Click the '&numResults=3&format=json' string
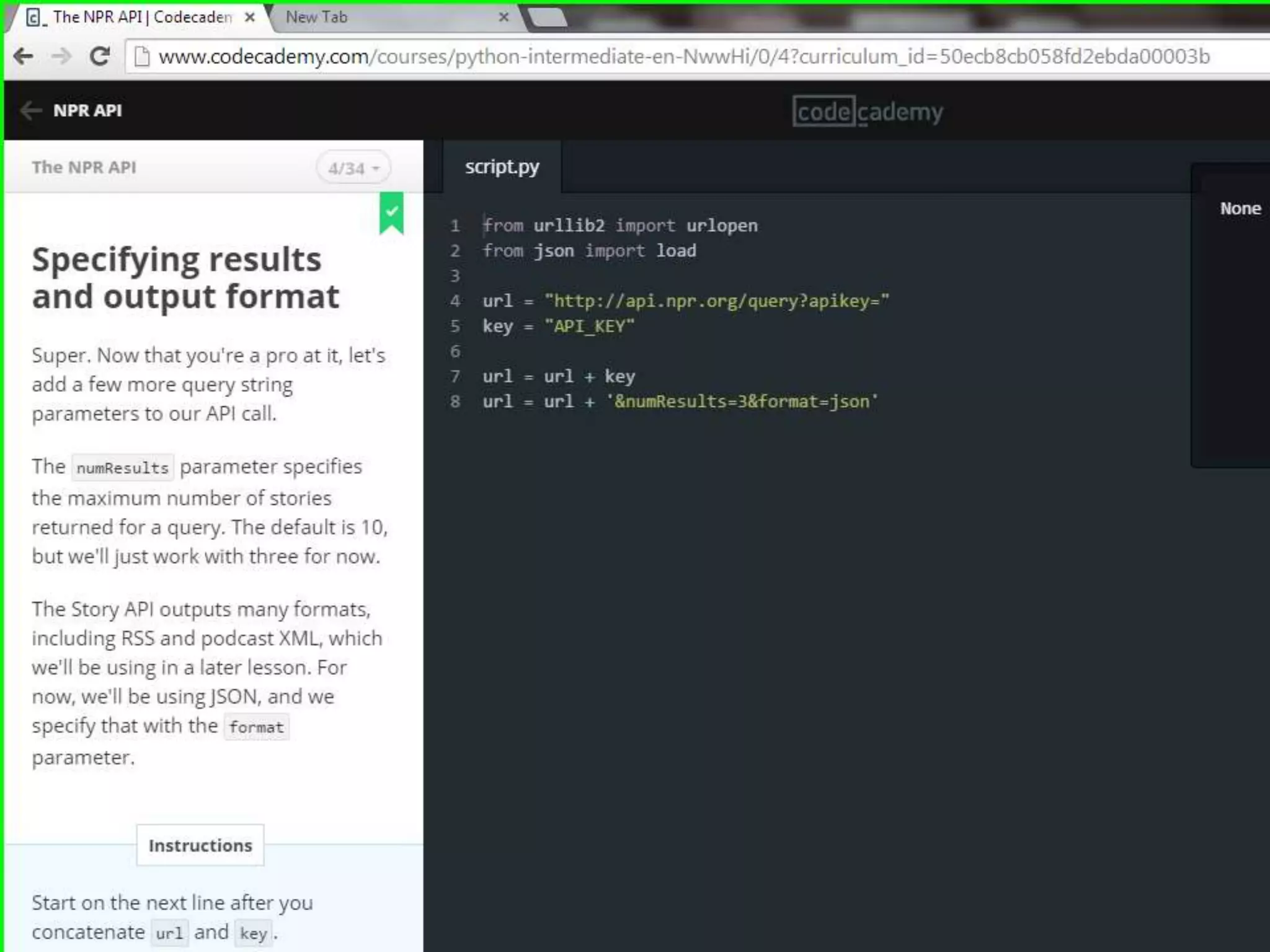 point(742,402)
